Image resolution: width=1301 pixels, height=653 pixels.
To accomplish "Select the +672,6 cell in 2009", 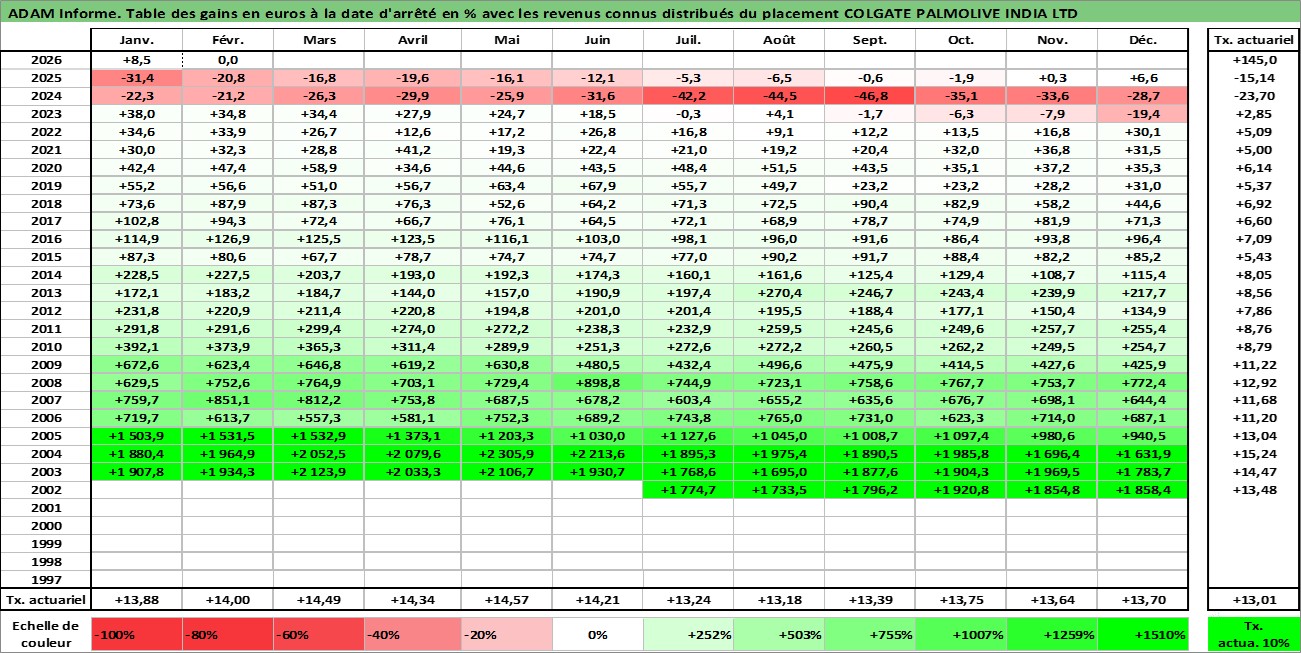I will pyautogui.click(x=136, y=364).
